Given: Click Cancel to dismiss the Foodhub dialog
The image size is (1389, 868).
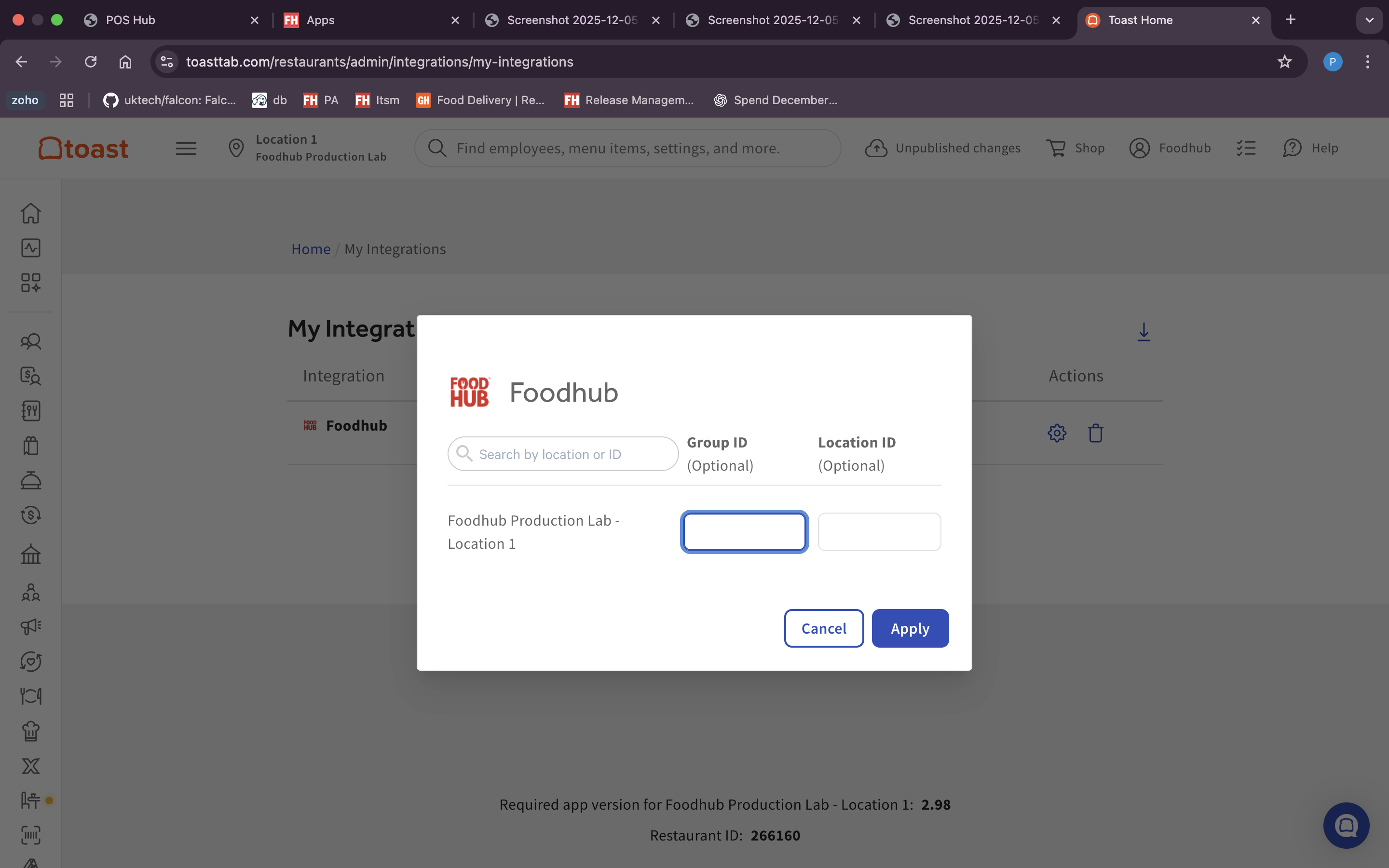Looking at the screenshot, I should [x=824, y=628].
